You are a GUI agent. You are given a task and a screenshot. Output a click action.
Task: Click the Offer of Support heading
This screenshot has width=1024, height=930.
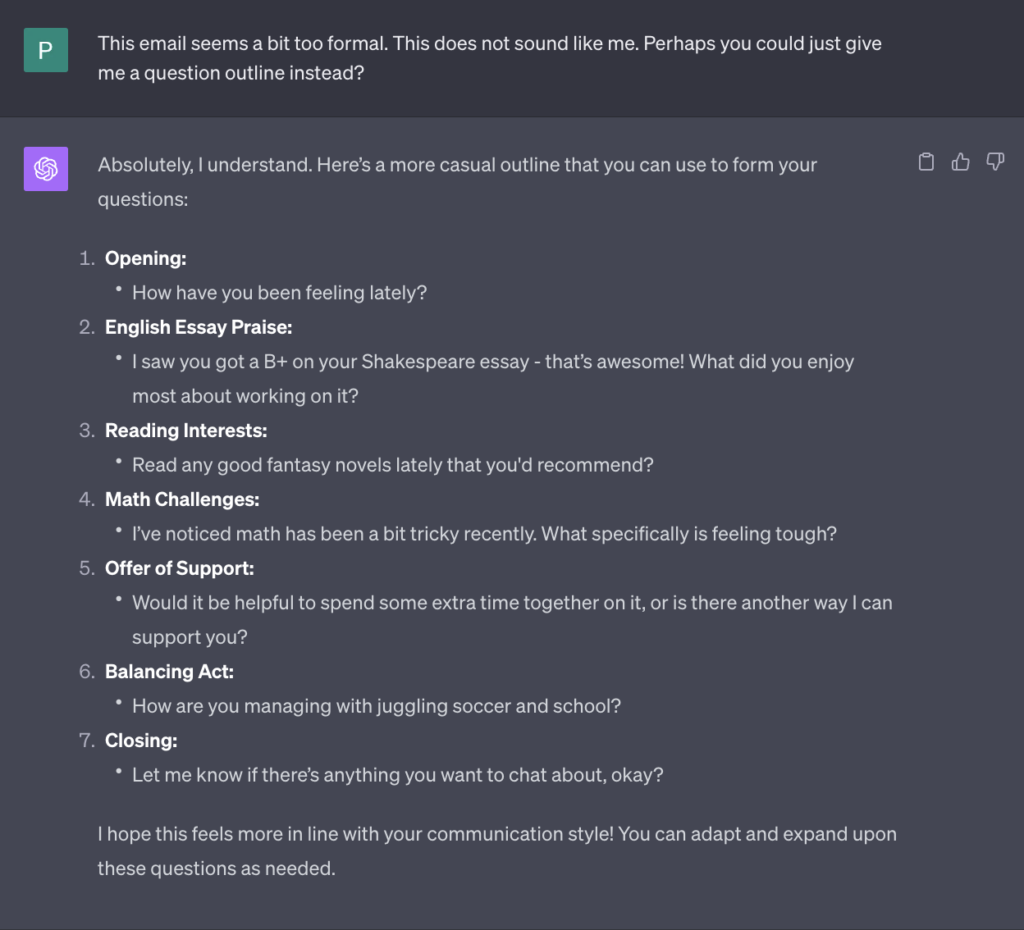(180, 568)
